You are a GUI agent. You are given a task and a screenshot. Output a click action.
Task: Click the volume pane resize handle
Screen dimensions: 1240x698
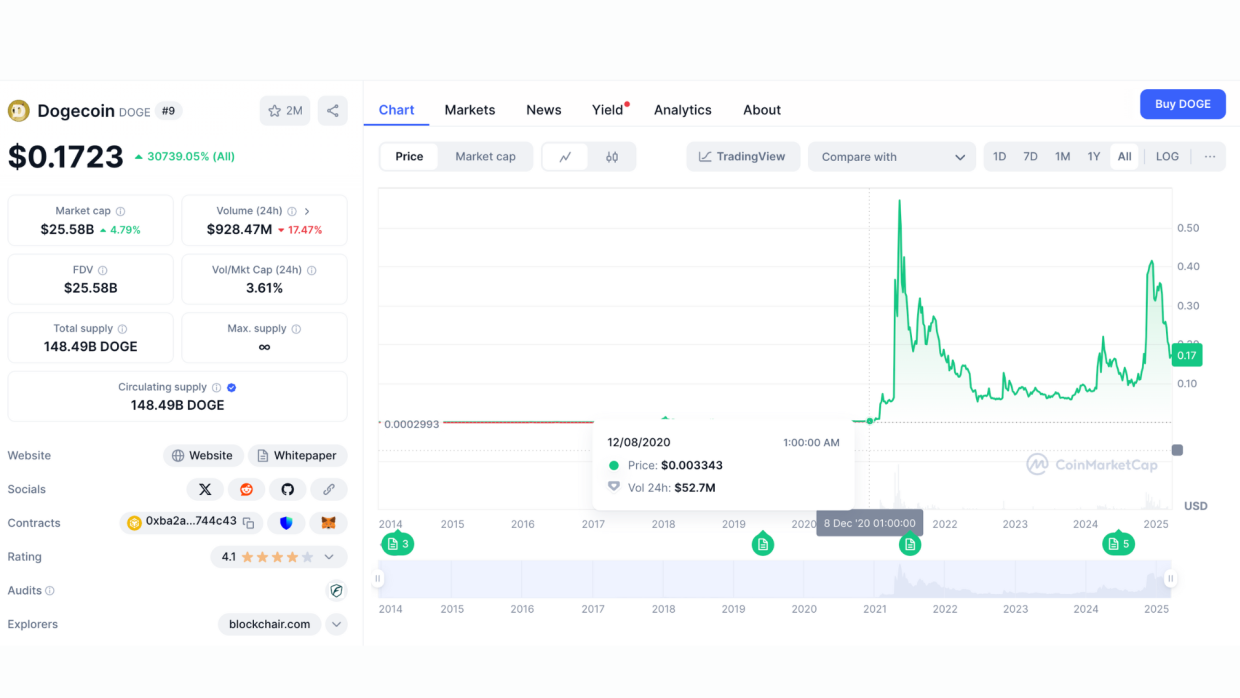pyautogui.click(x=1177, y=450)
